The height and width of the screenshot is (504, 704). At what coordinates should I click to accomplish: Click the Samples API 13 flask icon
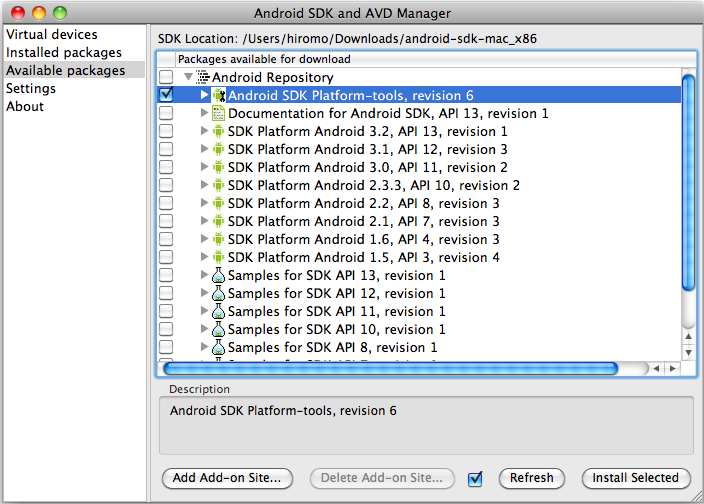click(x=218, y=275)
